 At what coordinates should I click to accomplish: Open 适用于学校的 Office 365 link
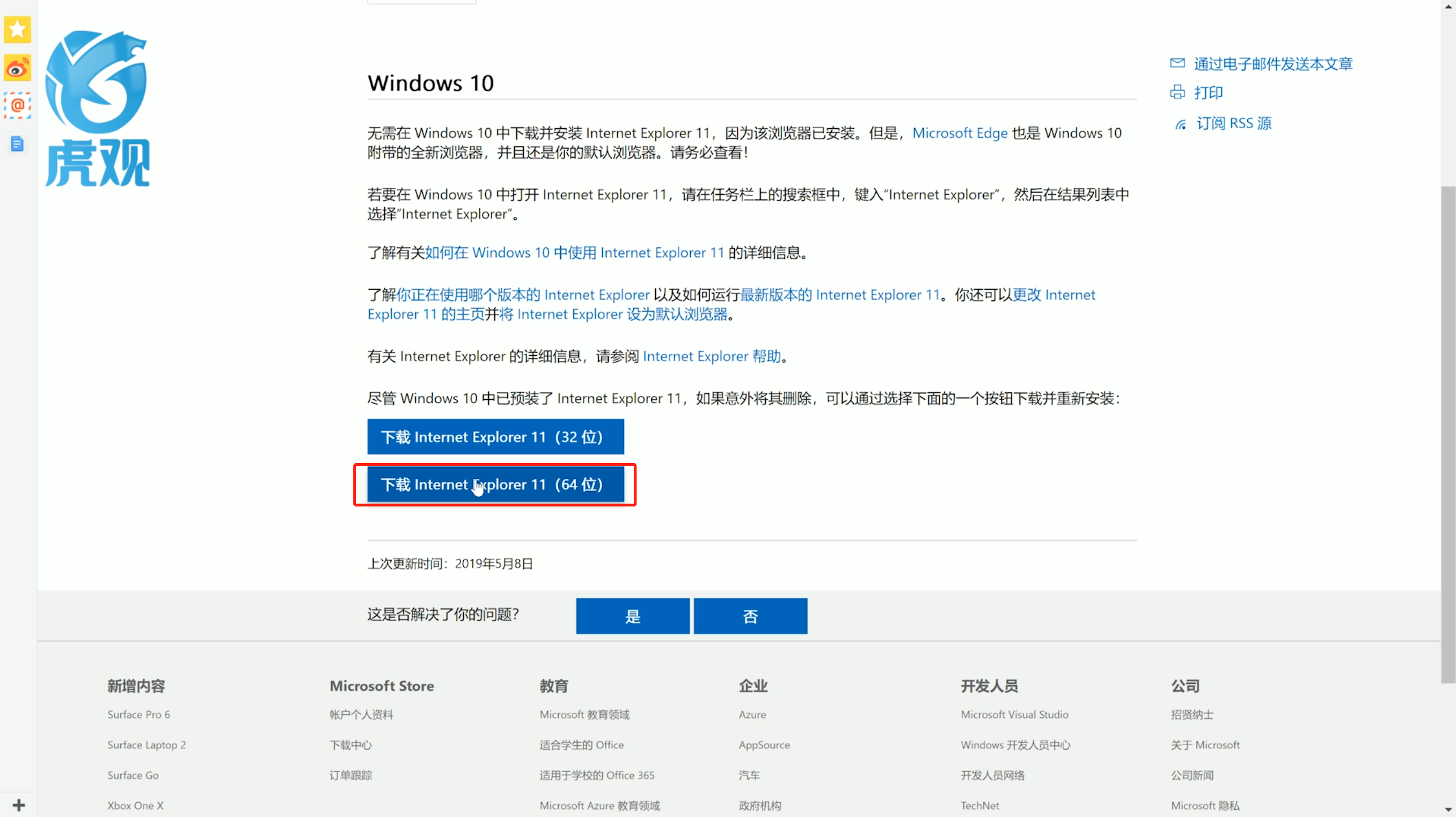[597, 775]
